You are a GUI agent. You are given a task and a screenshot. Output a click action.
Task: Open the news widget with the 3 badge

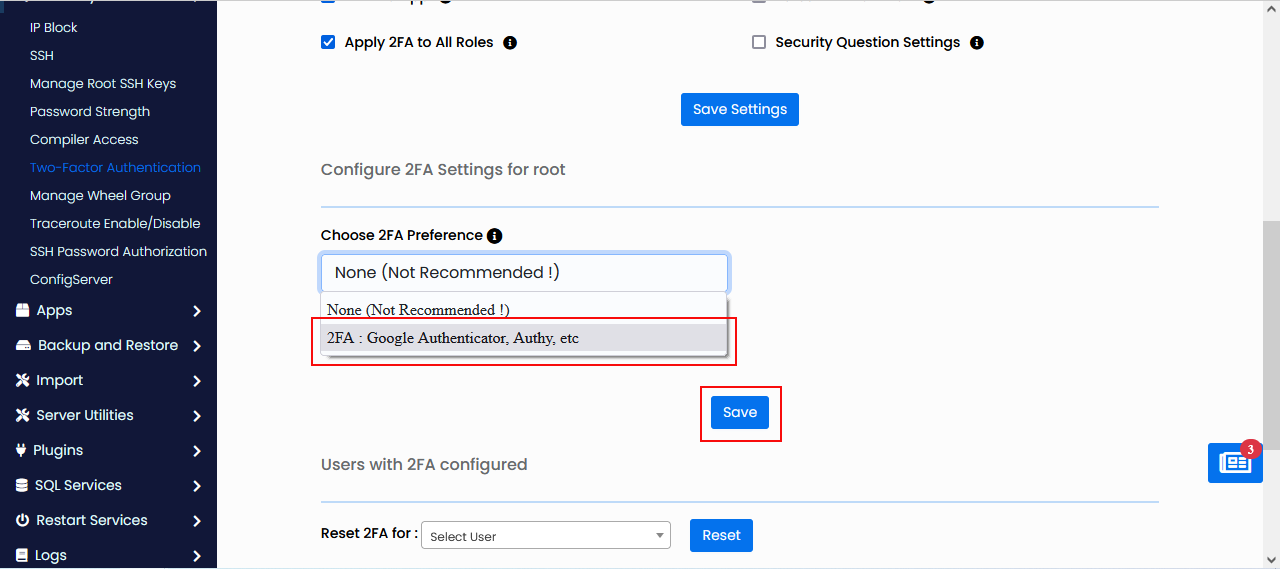click(1235, 463)
